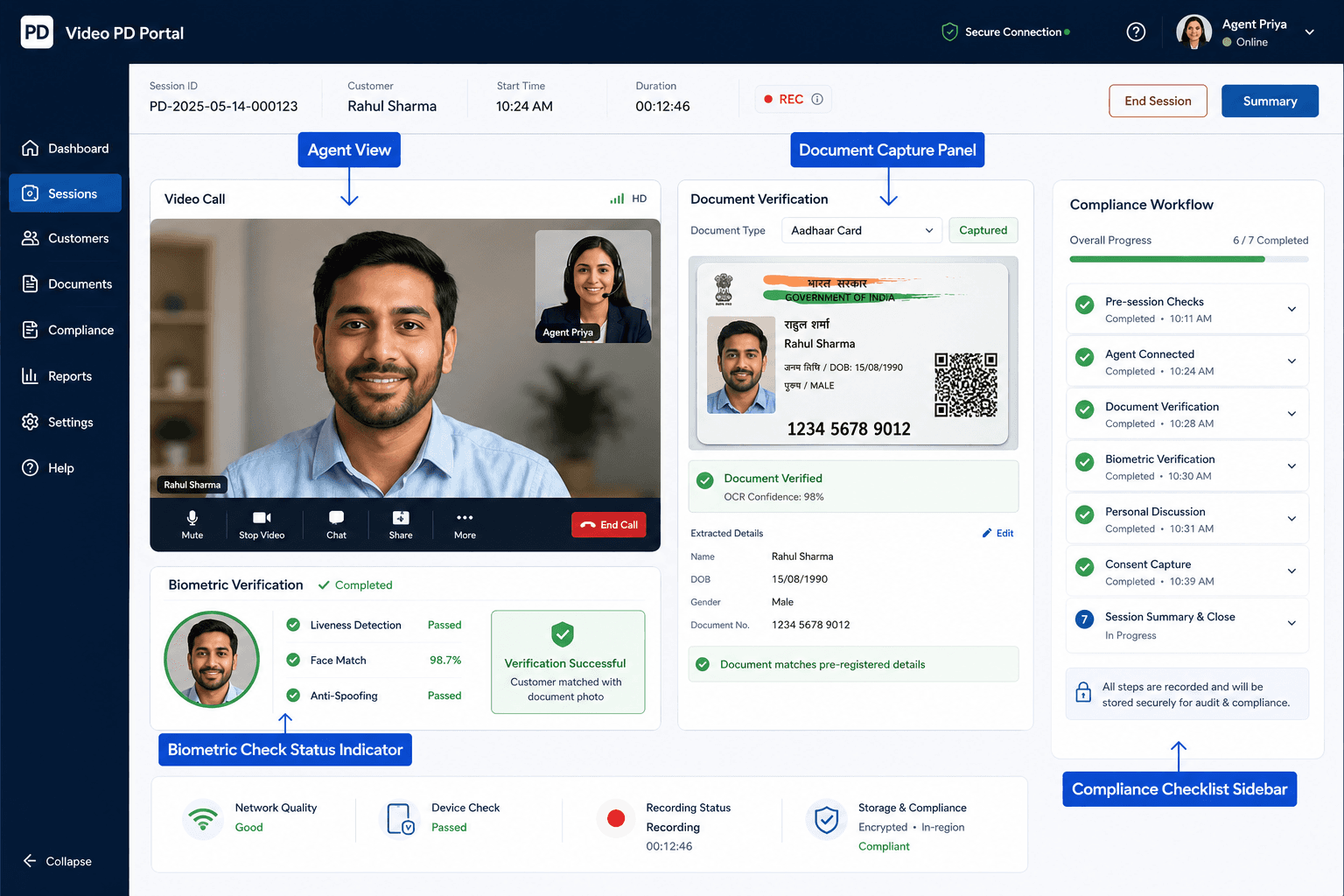Image resolution: width=1344 pixels, height=896 pixels.
Task: Click the captured Aadhaar card image
Action: tap(853, 353)
